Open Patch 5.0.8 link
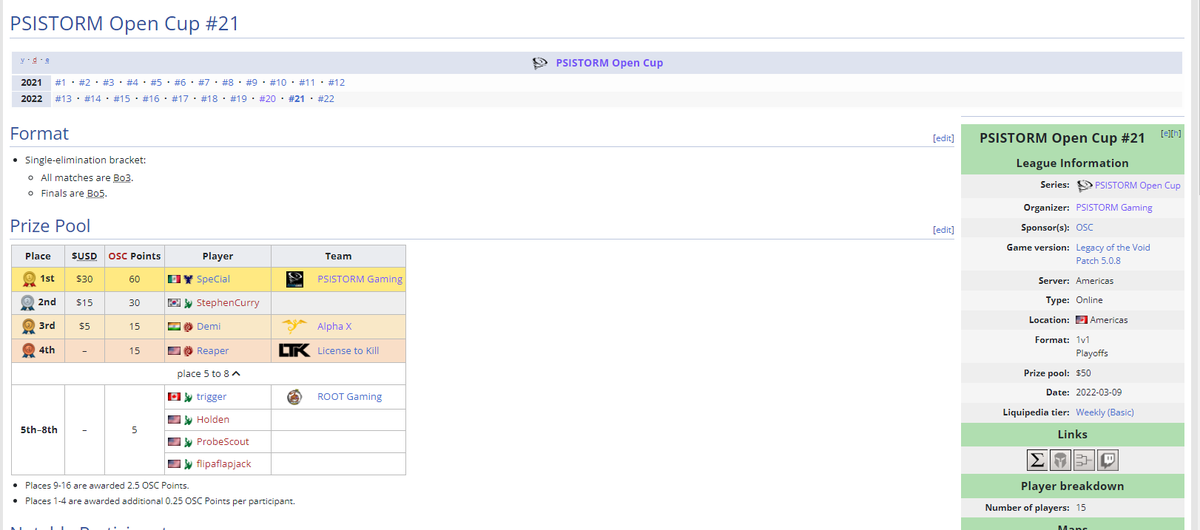1200x530 pixels. (x=1098, y=260)
